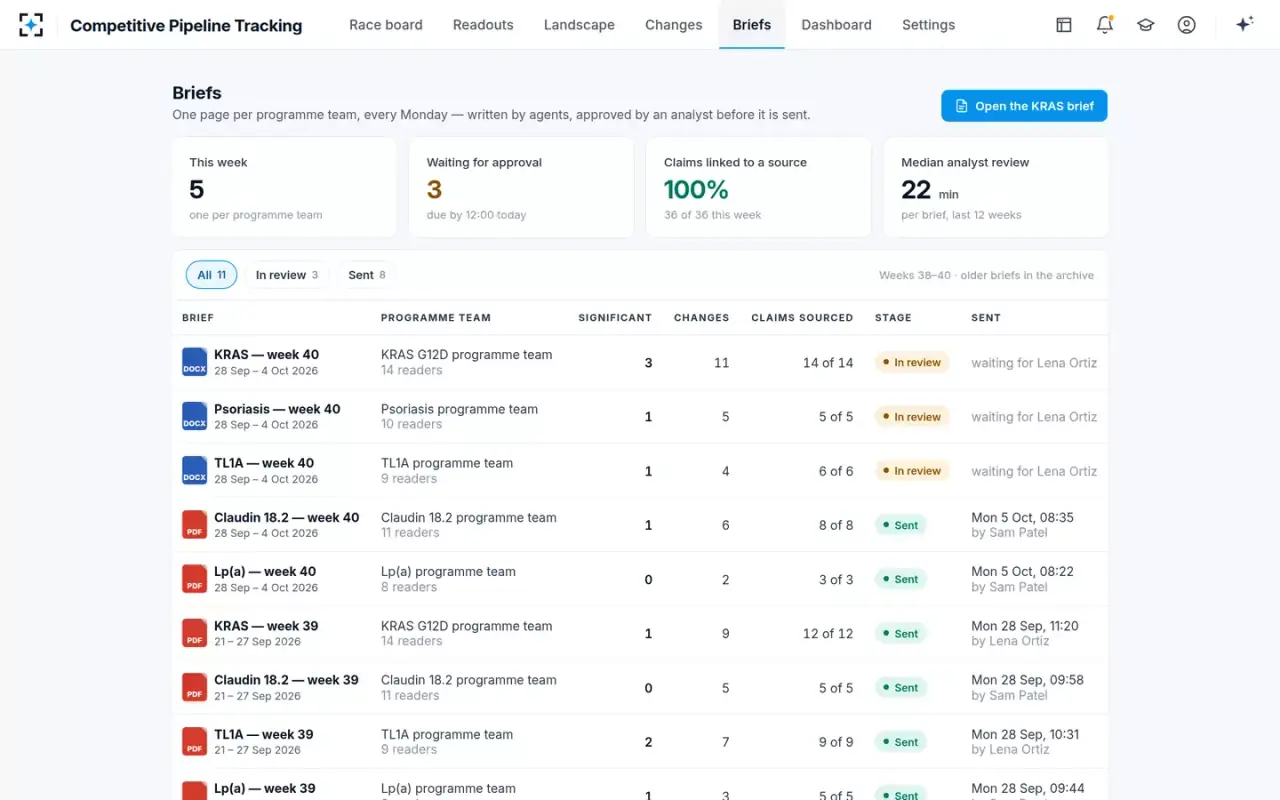Select the All 11 filter

(211, 275)
